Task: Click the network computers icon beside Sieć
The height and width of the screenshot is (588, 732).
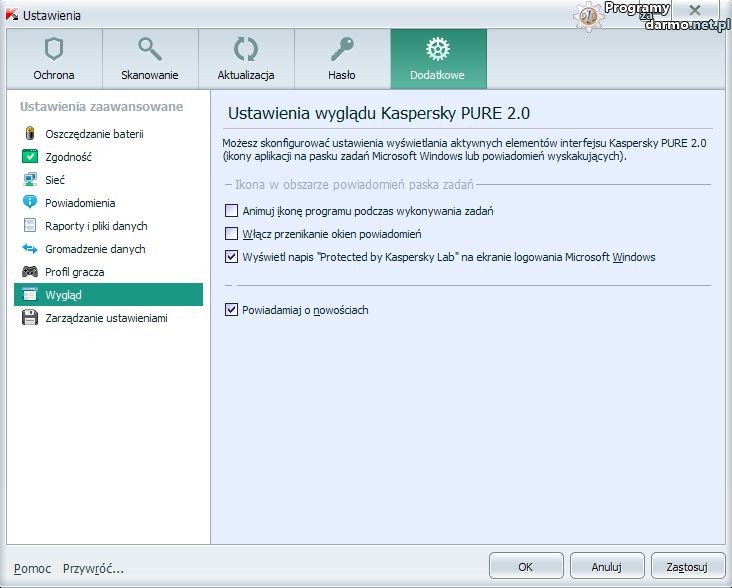Action: click(x=30, y=179)
